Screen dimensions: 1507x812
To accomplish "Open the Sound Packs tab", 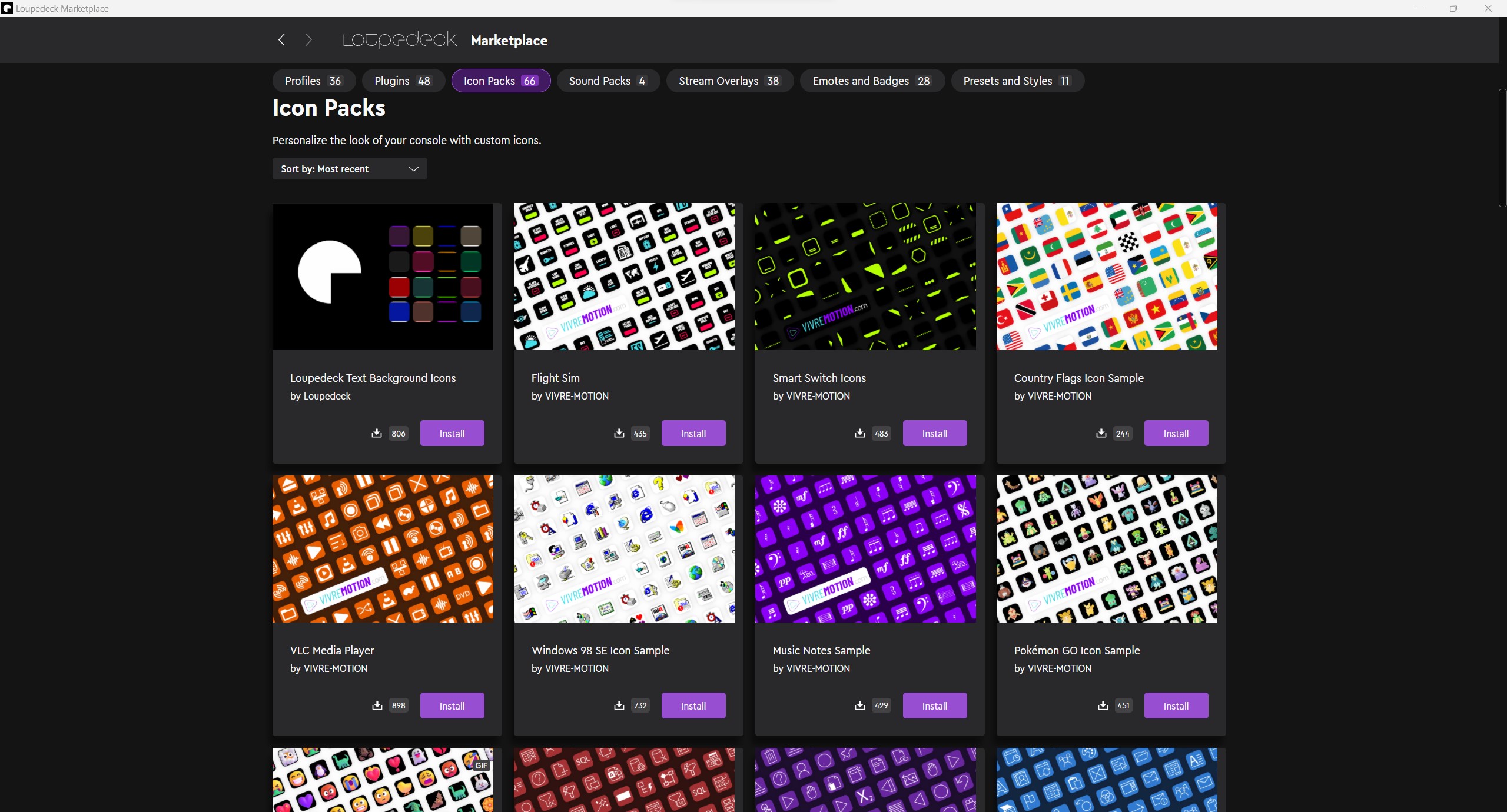I will point(608,81).
